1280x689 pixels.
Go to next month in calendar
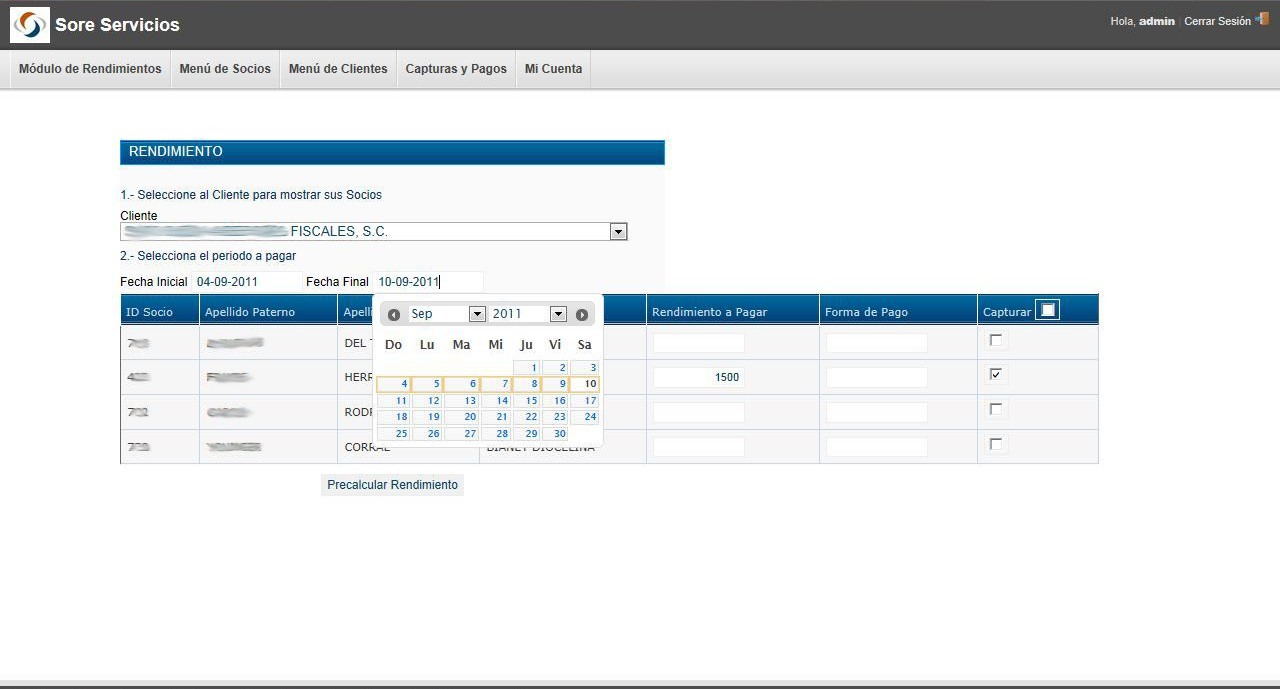pyautogui.click(x=582, y=315)
